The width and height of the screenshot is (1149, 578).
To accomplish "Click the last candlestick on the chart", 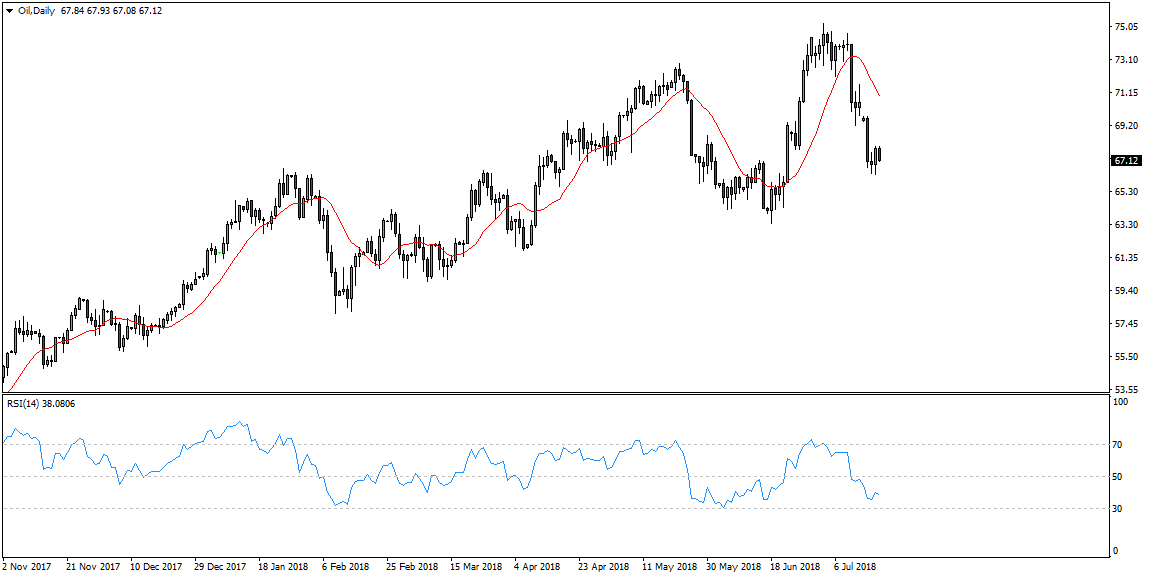I will coord(879,154).
